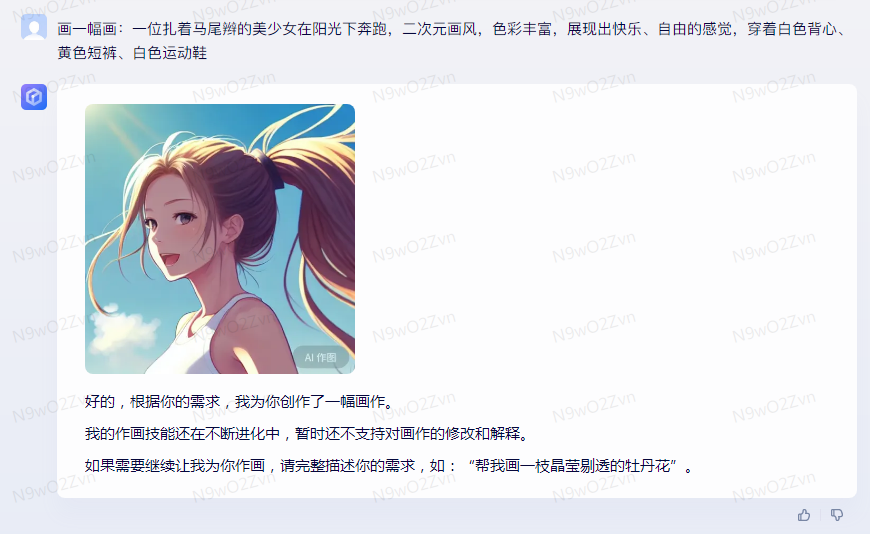Viewport: 870px width, 534px height.
Task: Click the text "如果需要继续让我为你作画"
Action: click(x=175, y=466)
